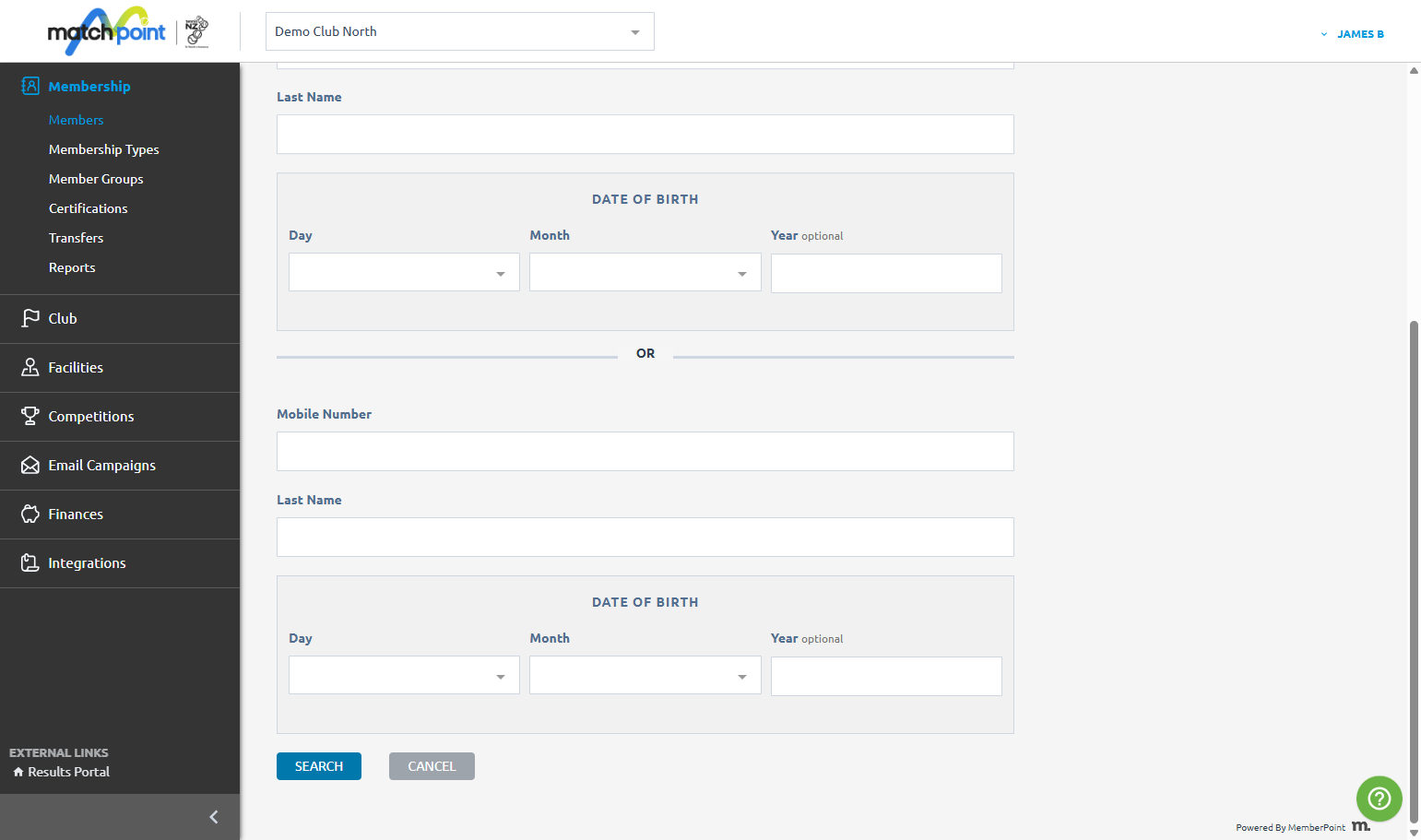Open Reports under Membership
The height and width of the screenshot is (840, 1421).
(x=72, y=267)
